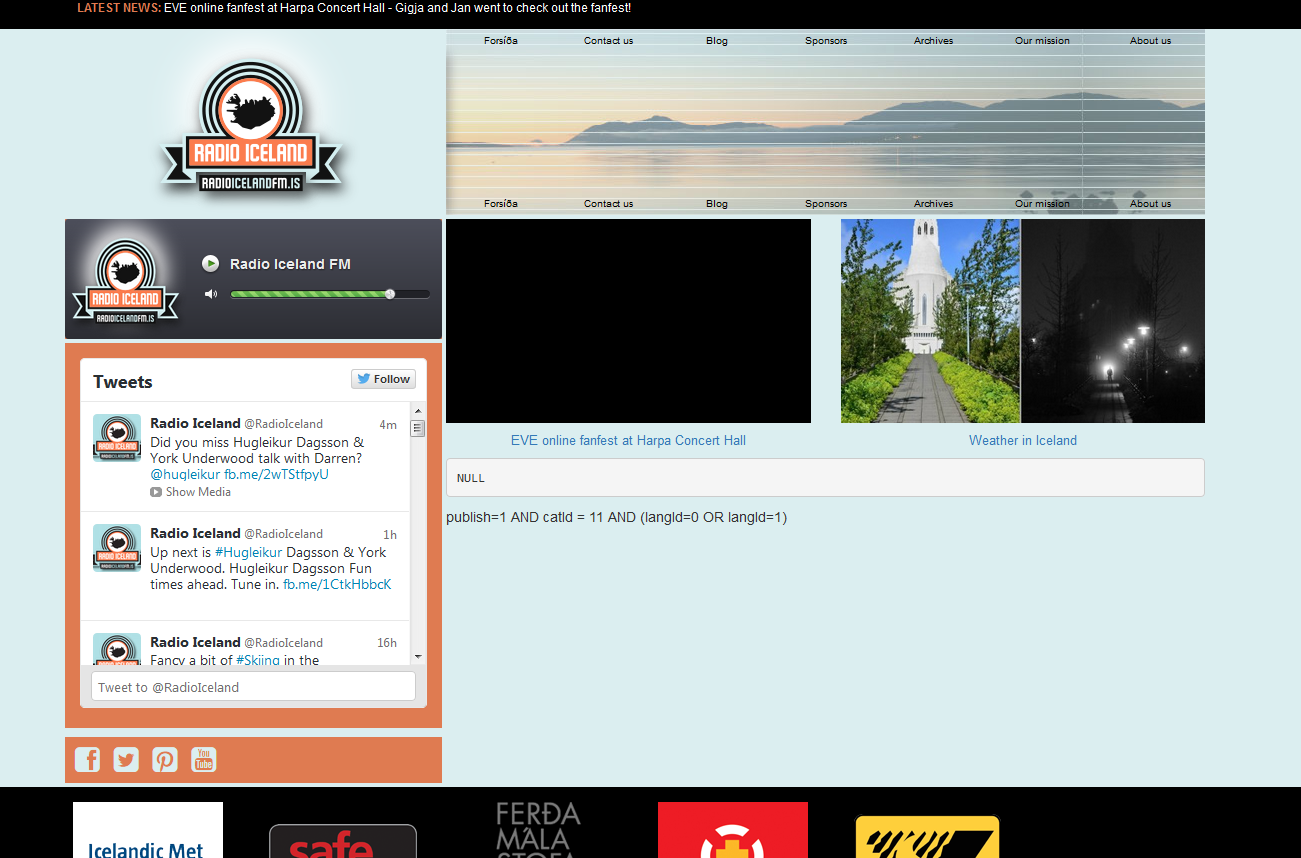Open the @hugleikur mention link
Viewport: 1301px width, 858px height.
coord(185,474)
